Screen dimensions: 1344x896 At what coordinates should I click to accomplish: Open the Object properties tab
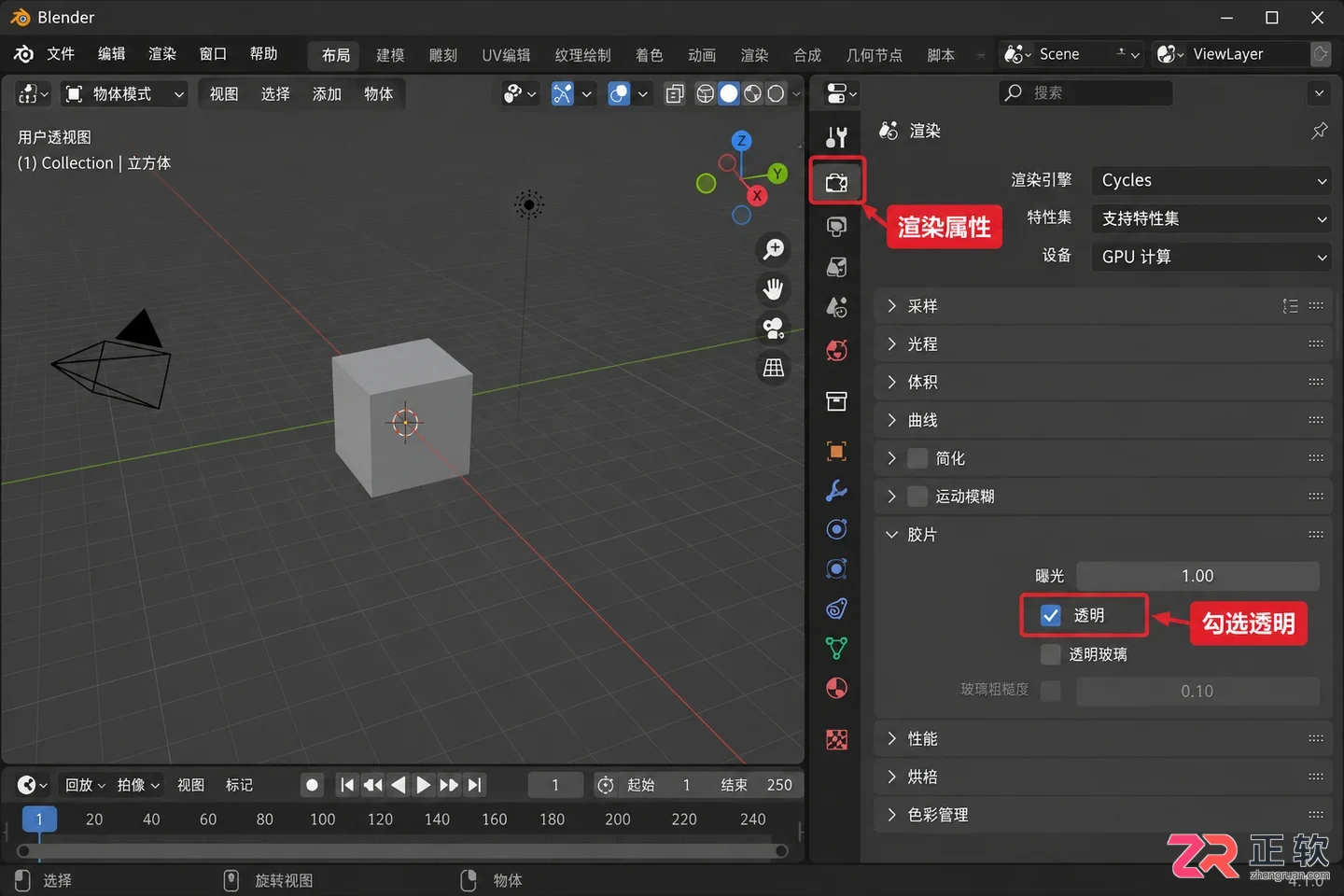pos(836,452)
